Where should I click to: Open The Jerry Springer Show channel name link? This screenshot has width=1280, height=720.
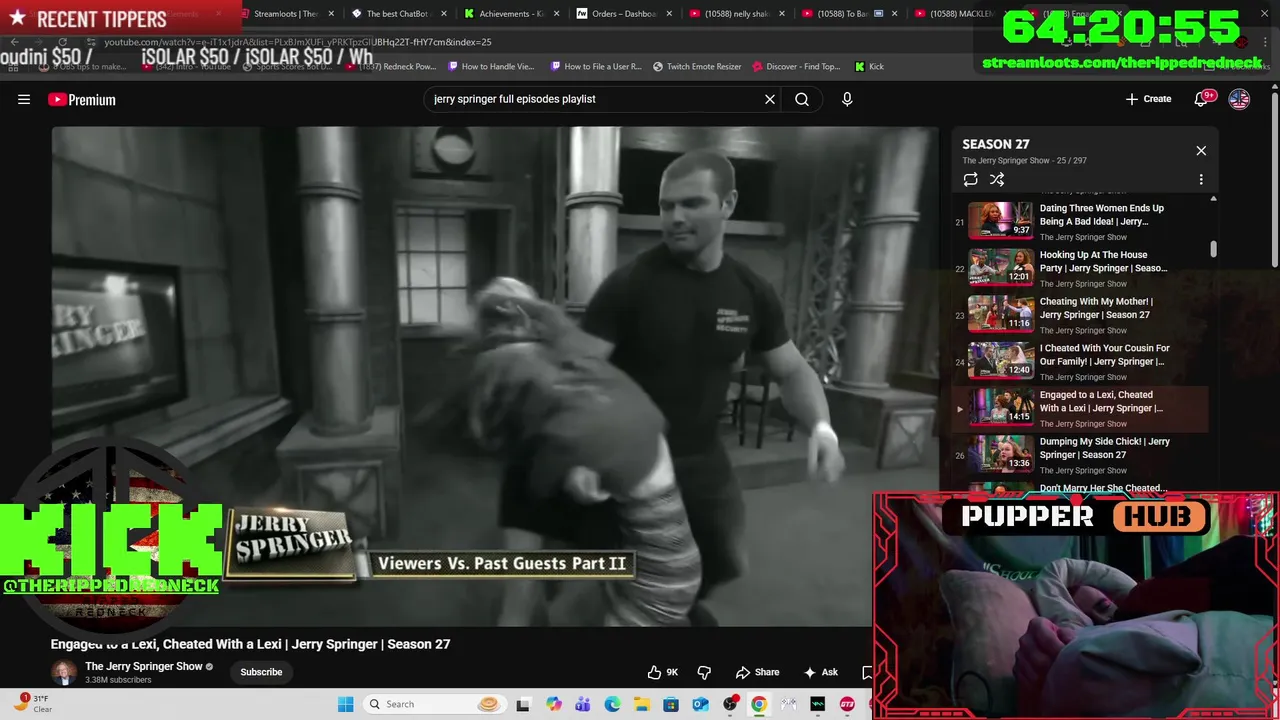[x=144, y=666]
